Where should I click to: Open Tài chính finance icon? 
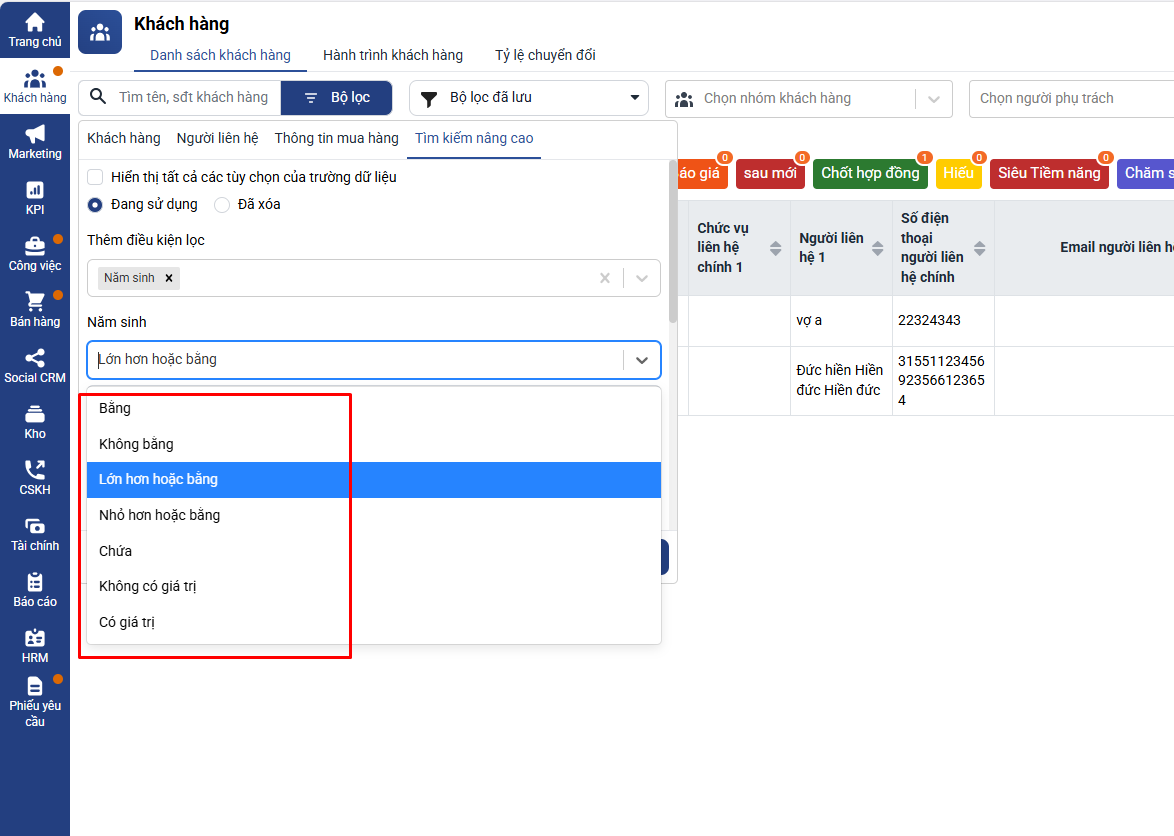click(x=34, y=526)
